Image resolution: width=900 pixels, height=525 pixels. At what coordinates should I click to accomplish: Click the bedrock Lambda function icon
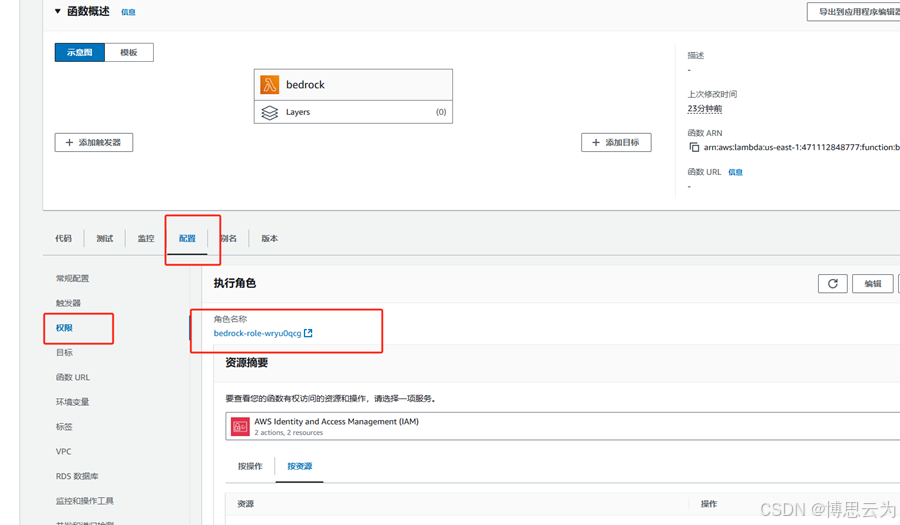click(270, 84)
